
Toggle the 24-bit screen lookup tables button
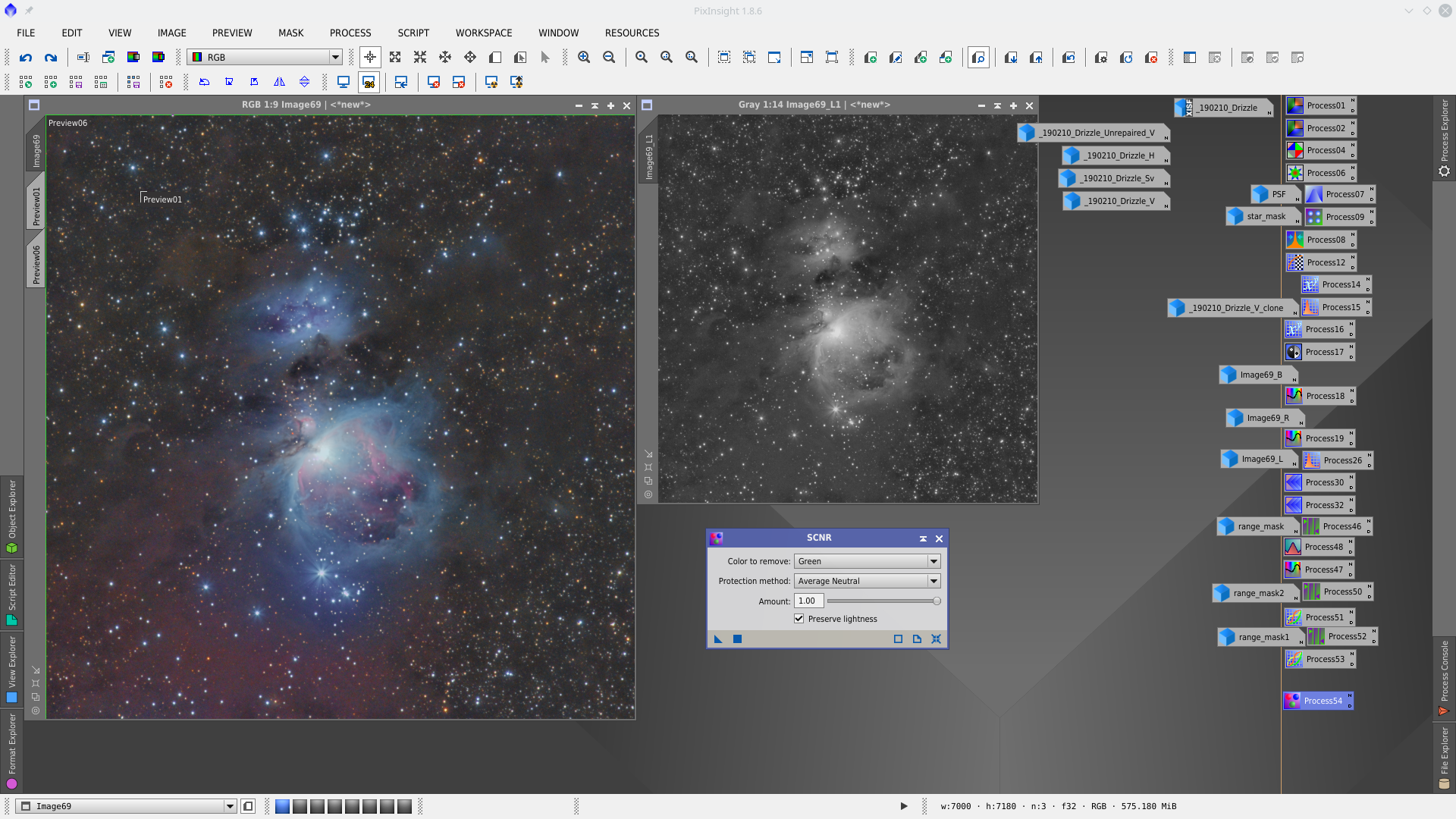tap(369, 82)
